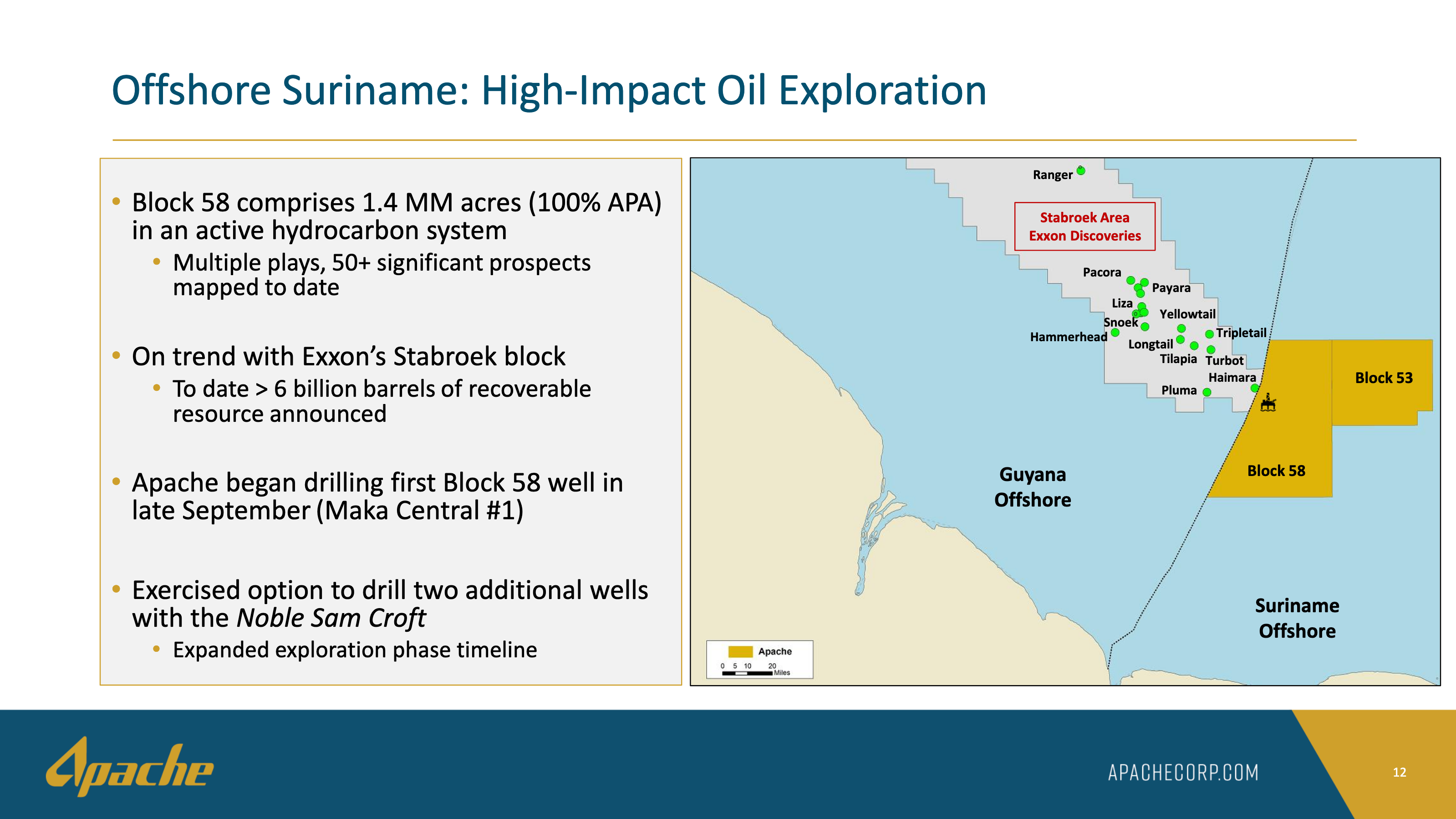This screenshot has width=1456, height=819.
Task: Click the Snoek label on map
Action: coord(1120,322)
